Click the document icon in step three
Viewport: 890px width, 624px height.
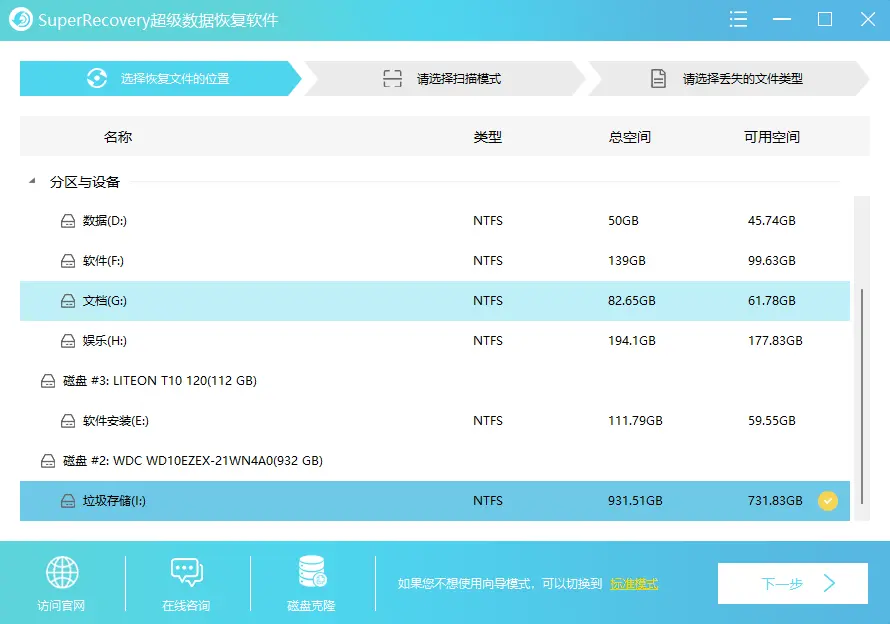tap(658, 78)
